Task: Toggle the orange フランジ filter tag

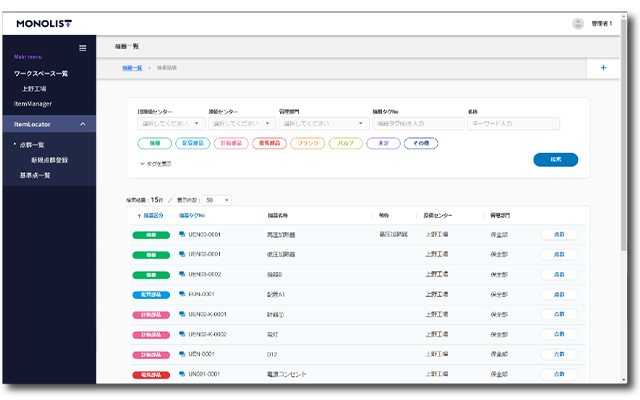Action: (x=307, y=144)
